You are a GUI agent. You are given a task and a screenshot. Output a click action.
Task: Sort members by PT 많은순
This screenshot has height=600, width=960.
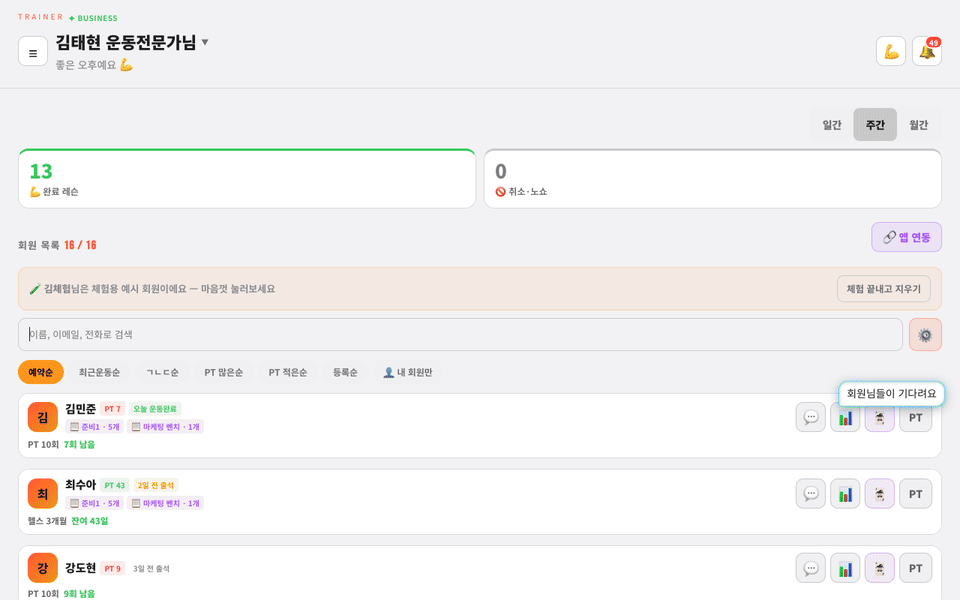click(223, 372)
